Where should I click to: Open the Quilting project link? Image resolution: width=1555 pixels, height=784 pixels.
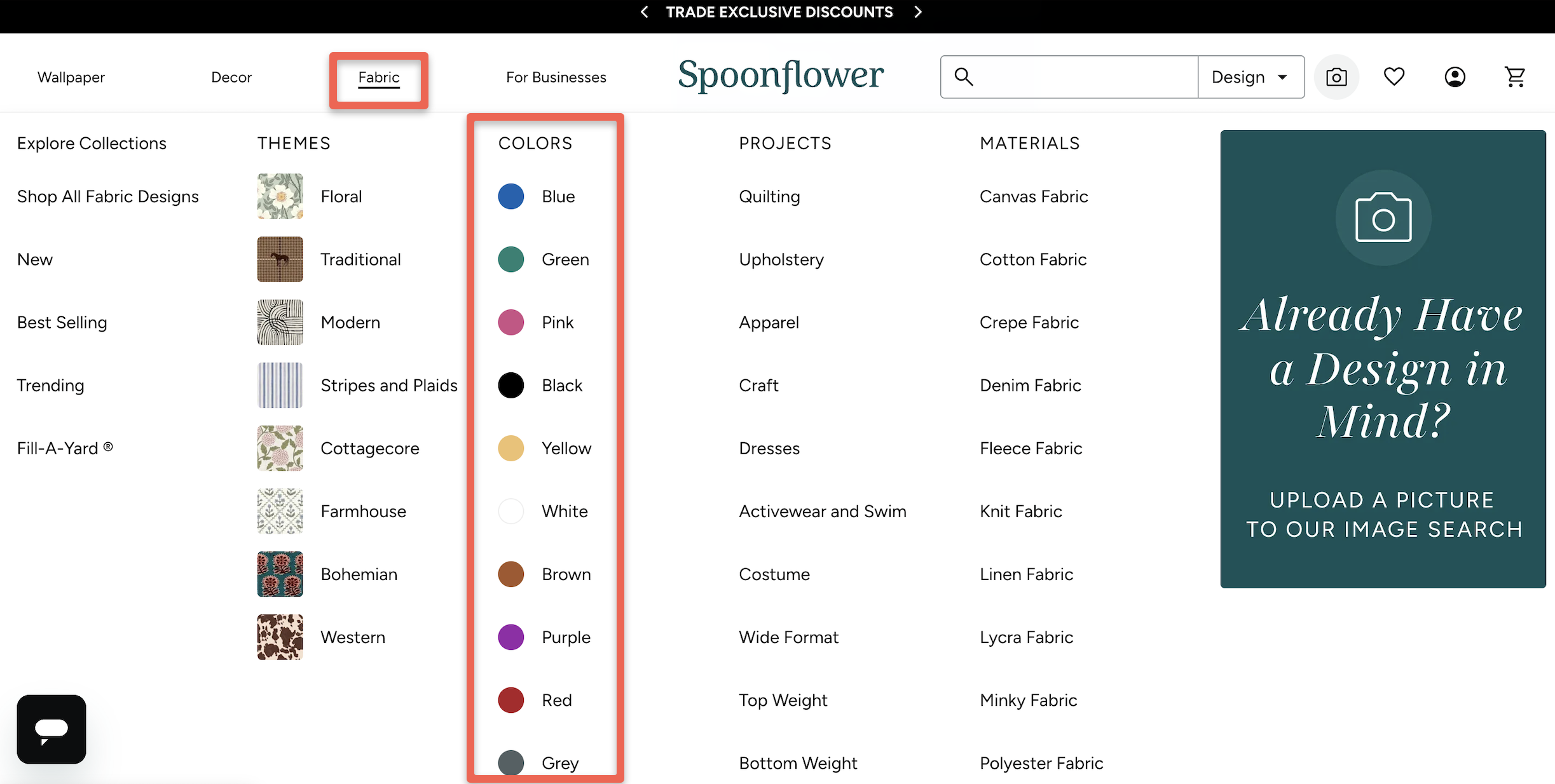click(x=769, y=196)
